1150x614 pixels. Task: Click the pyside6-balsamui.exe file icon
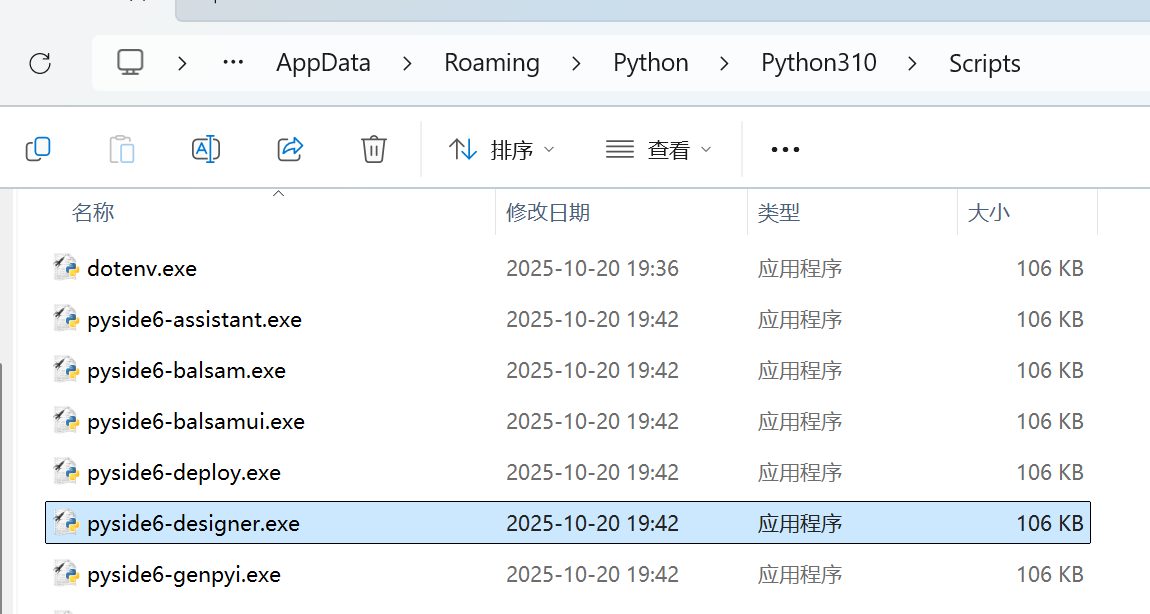(66, 421)
